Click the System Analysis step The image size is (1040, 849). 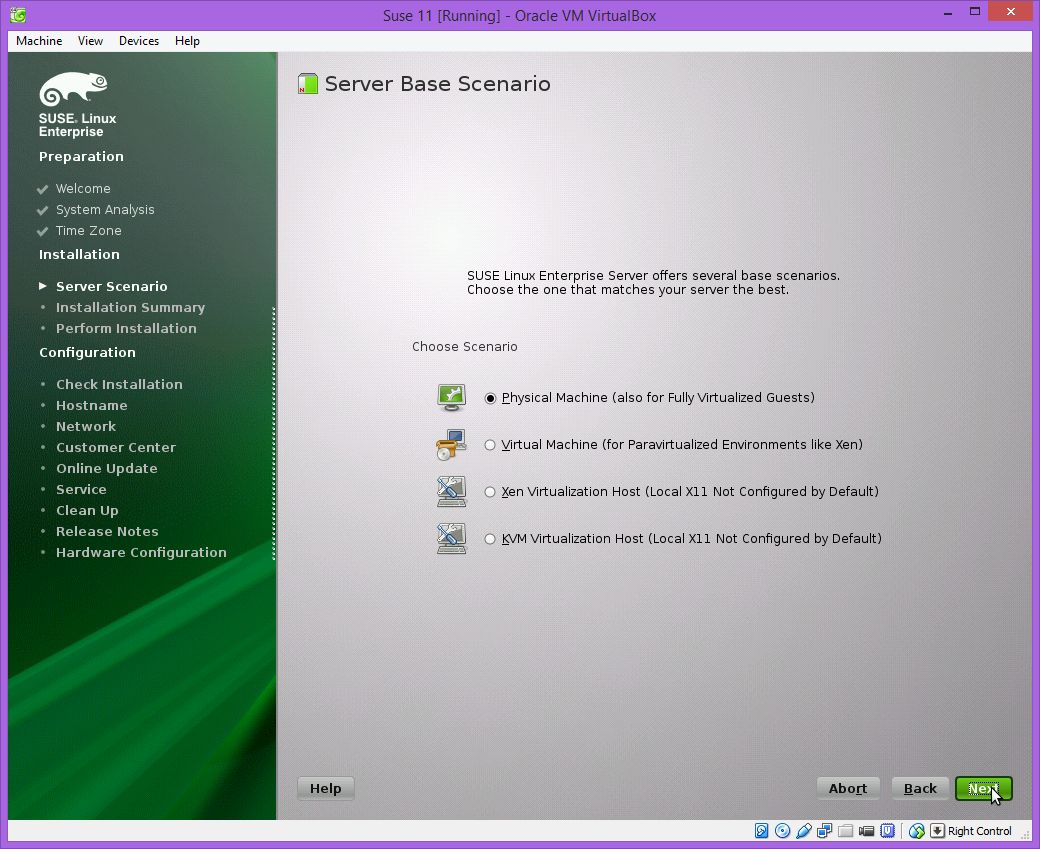click(x=105, y=210)
